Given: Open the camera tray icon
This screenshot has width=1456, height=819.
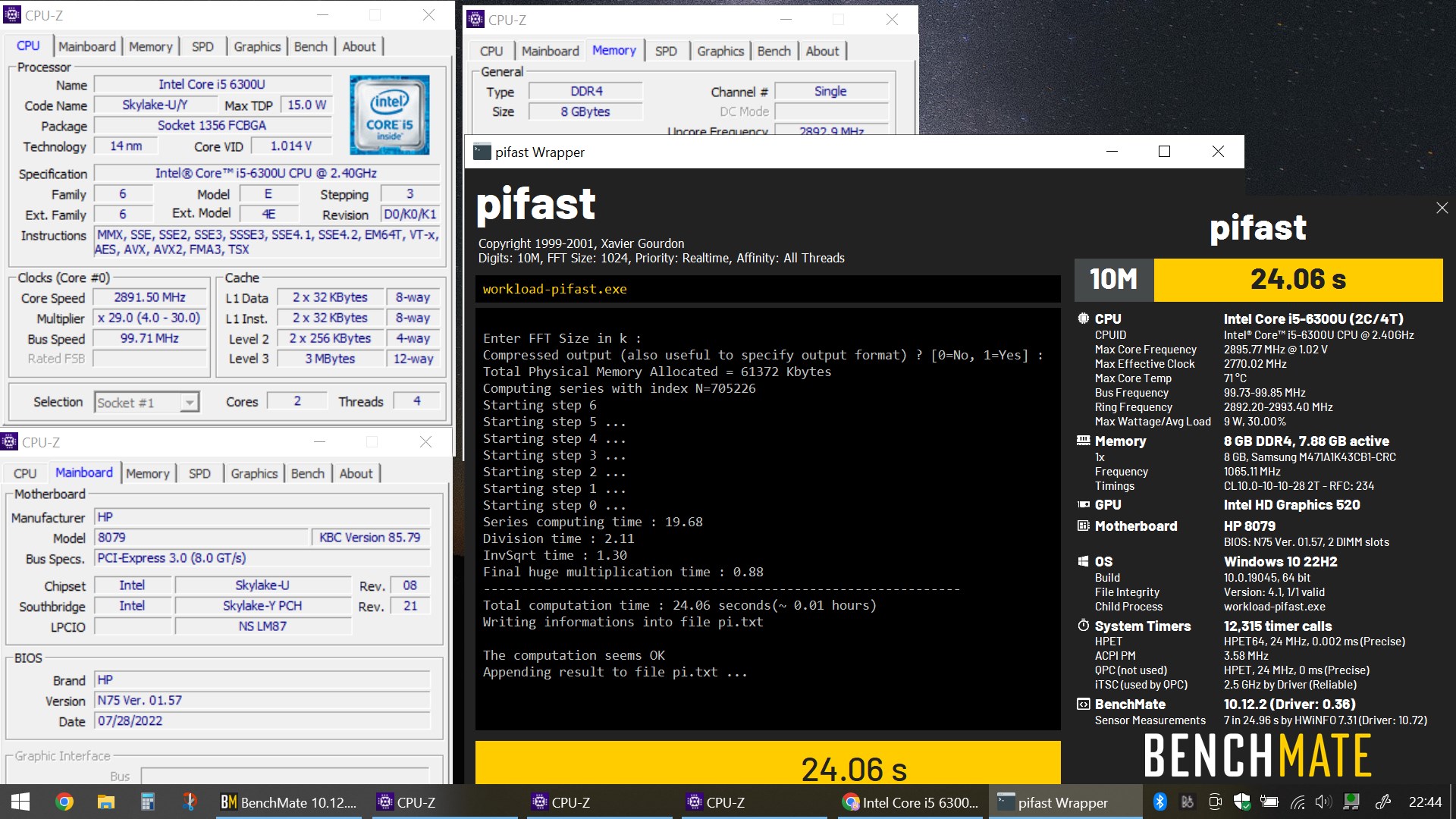Looking at the screenshot, I should click(x=1215, y=802).
